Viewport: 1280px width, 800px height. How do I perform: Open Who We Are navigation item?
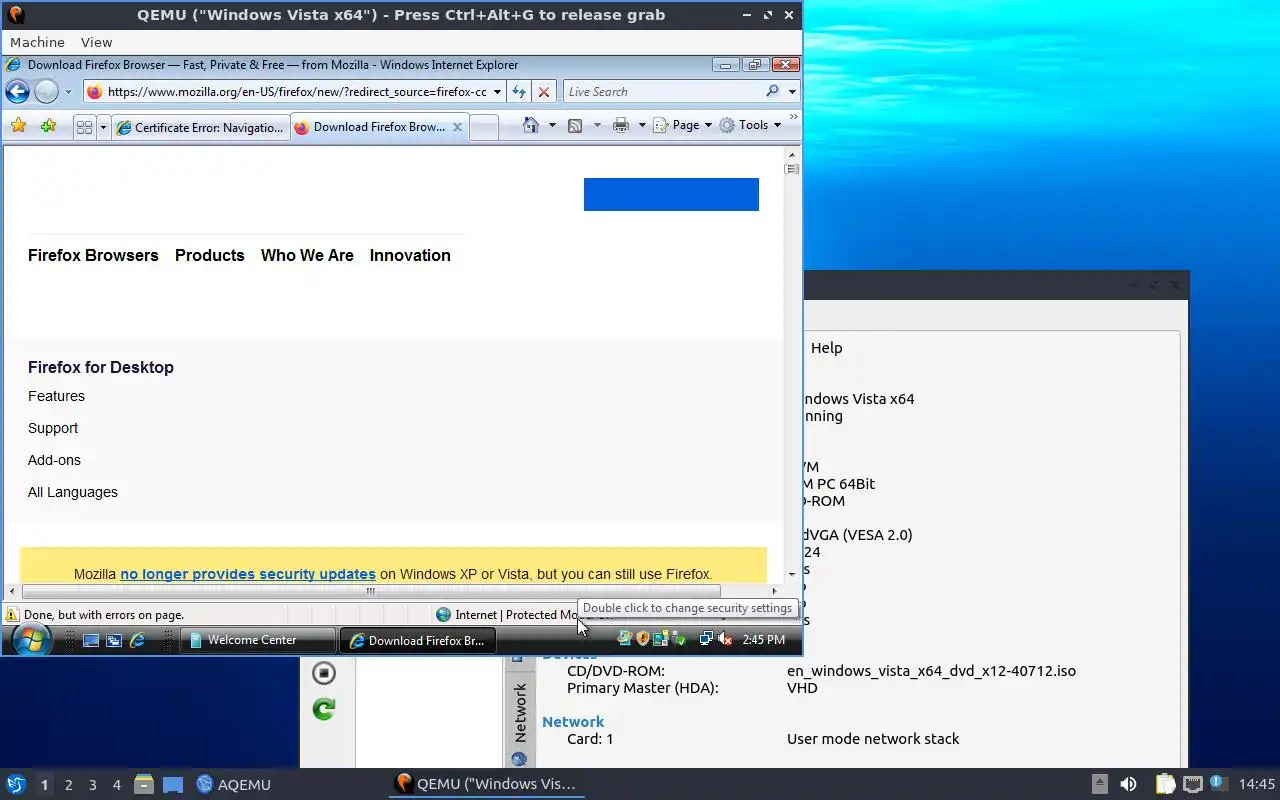click(307, 255)
